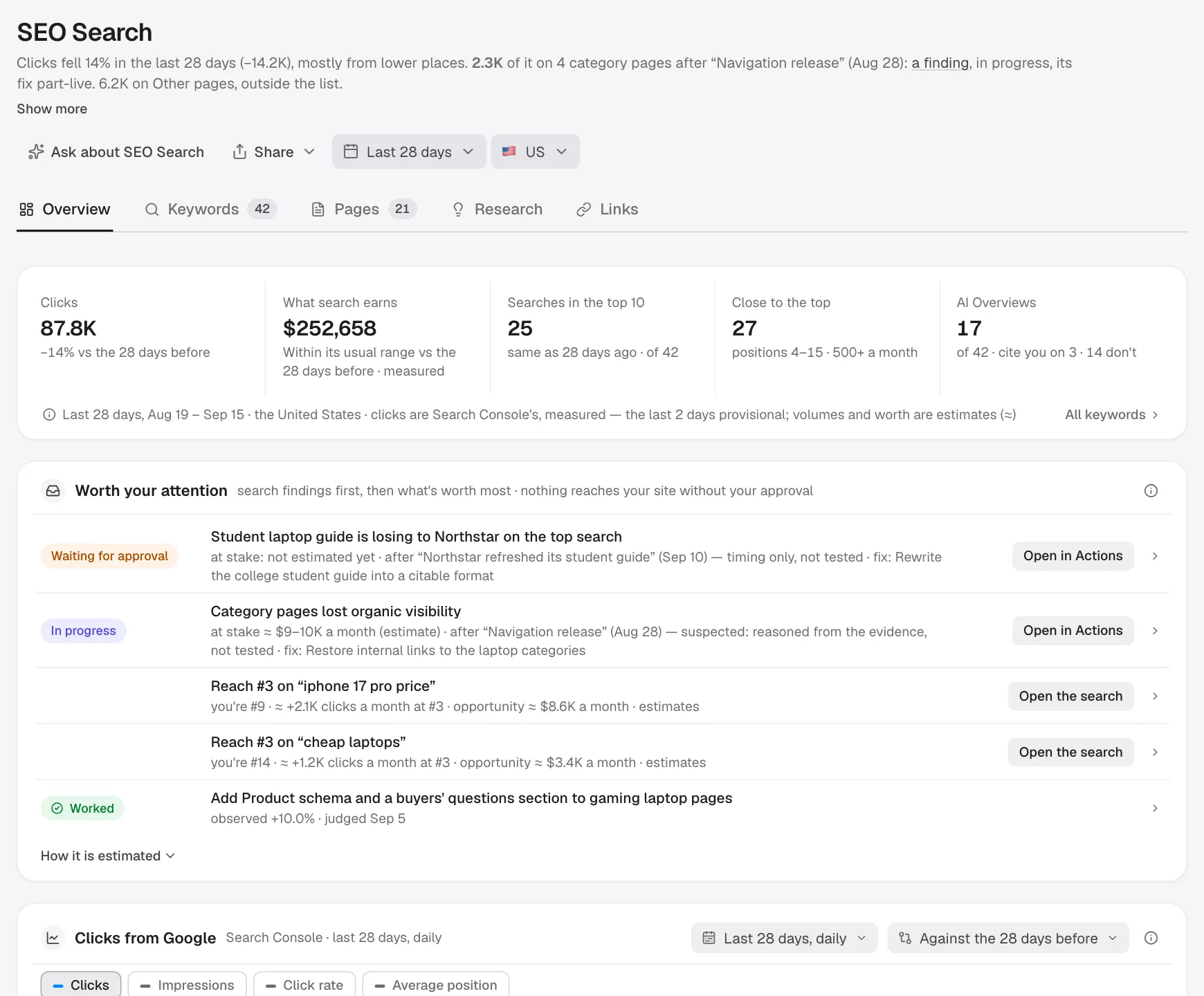Click the chart icon beside Clicks from Google
Image resolution: width=1204 pixels, height=996 pixels.
(x=53, y=938)
